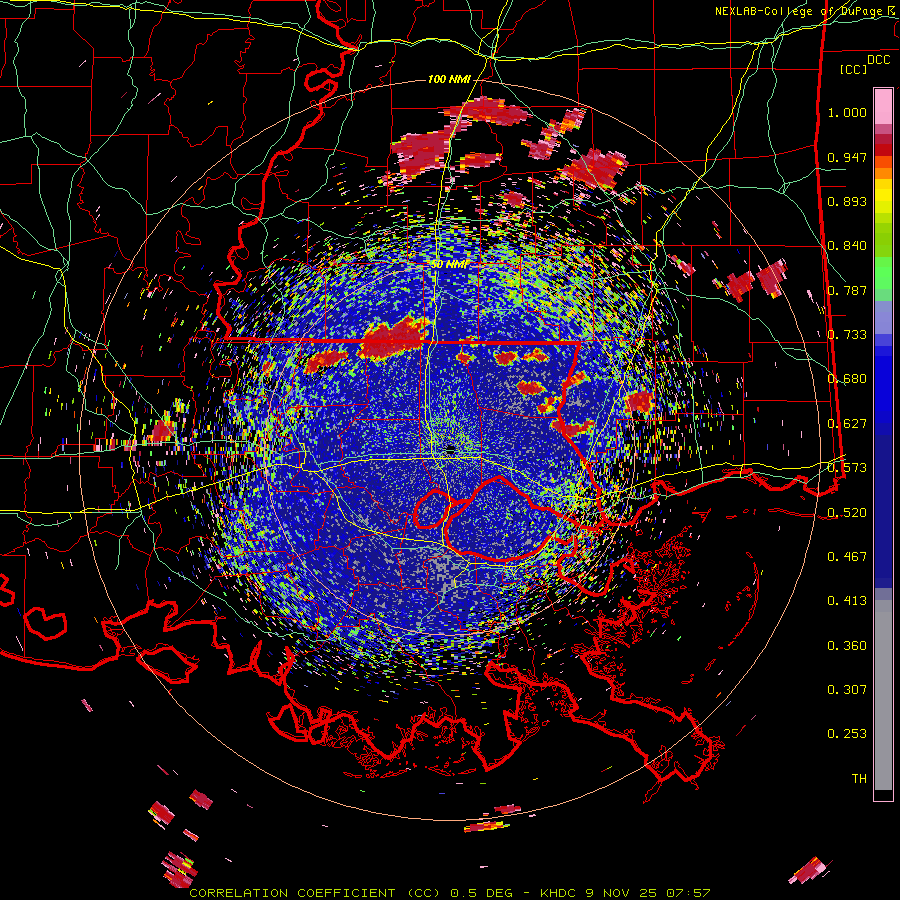Click the TH threshold label on scale
Image resolution: width=900 pixels, height=900 pixels.
click(x=859, y=779)
